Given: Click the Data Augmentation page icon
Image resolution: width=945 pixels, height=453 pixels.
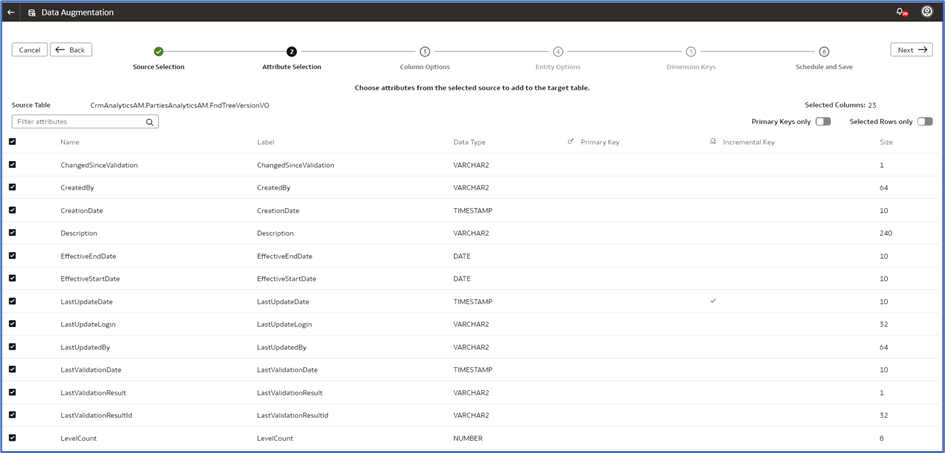Looking at the screenshot, I should tap(31, 12).
